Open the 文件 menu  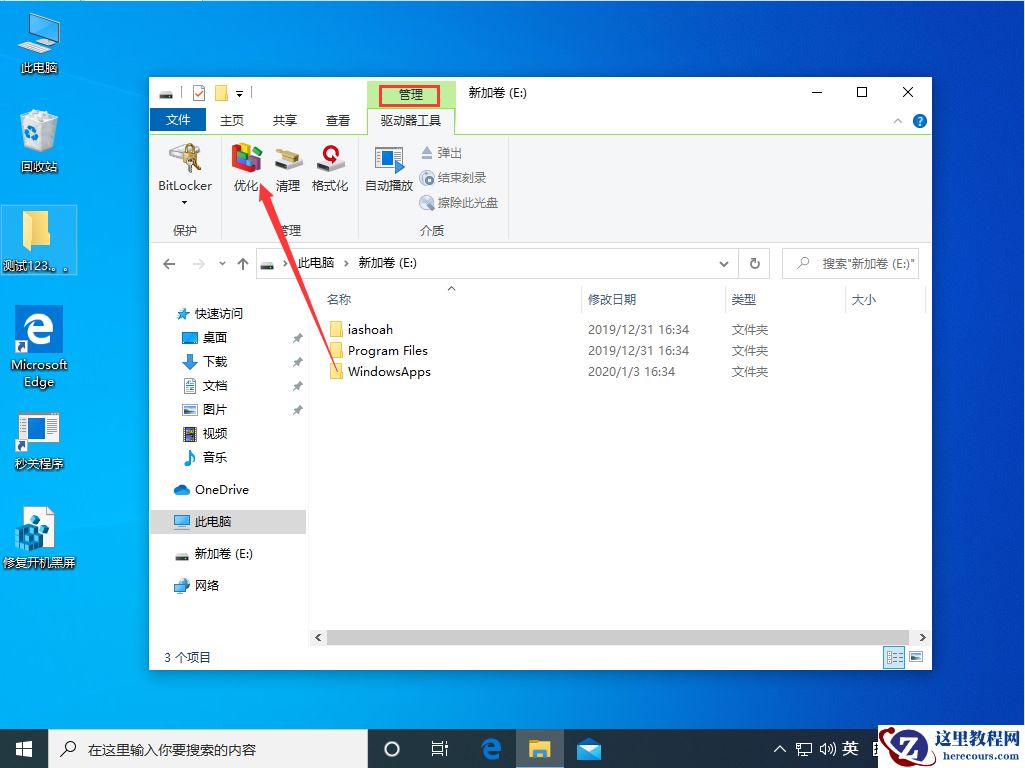(x=178, y=119)
